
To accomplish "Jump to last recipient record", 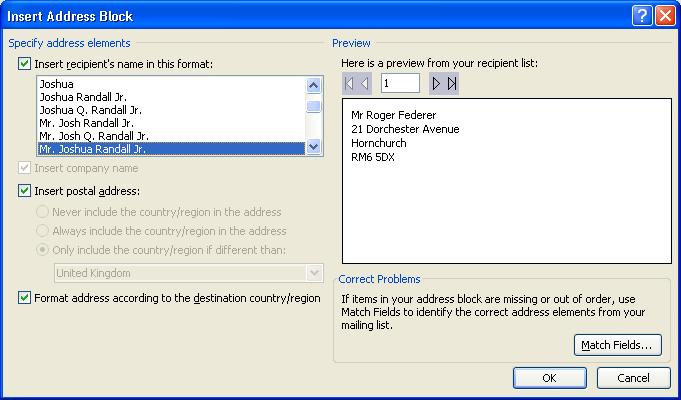I will click(x=452, y=83).
